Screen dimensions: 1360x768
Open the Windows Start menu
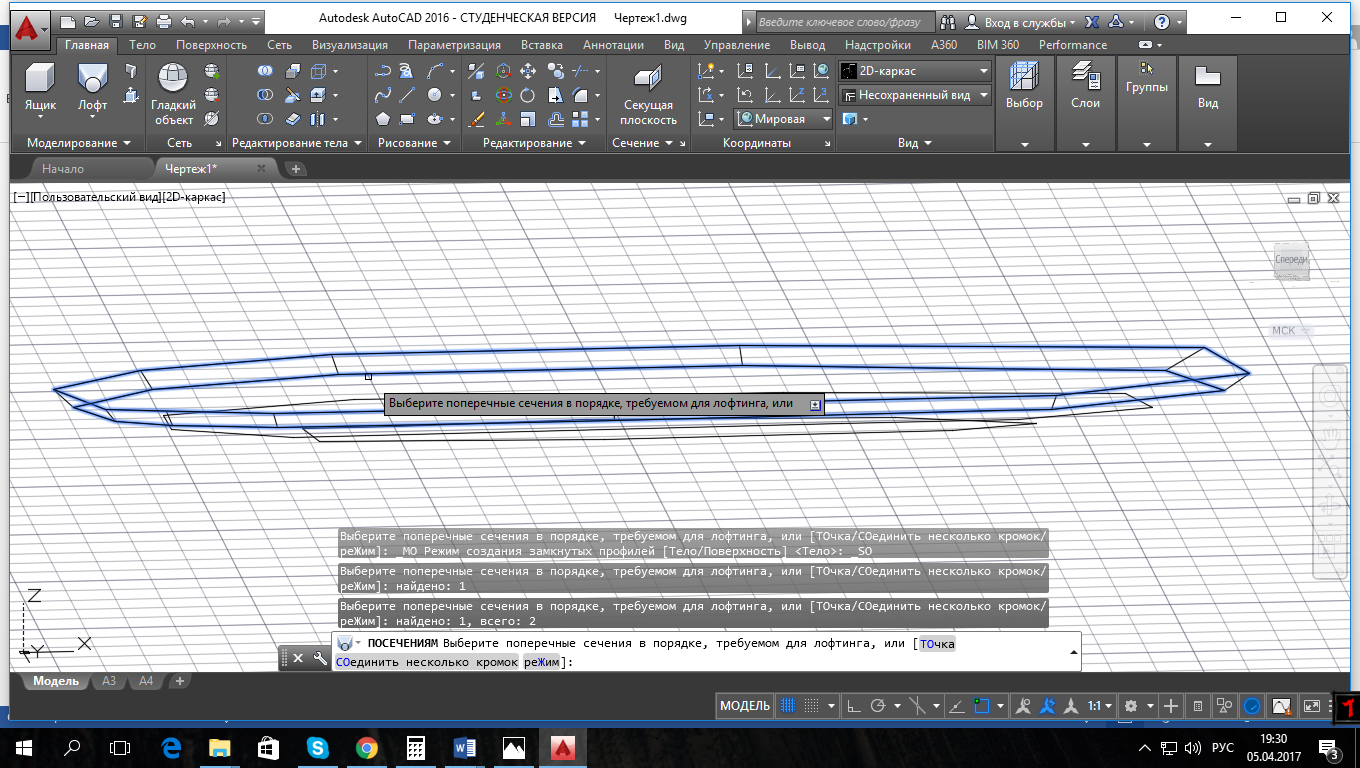(x=22, y=747)
